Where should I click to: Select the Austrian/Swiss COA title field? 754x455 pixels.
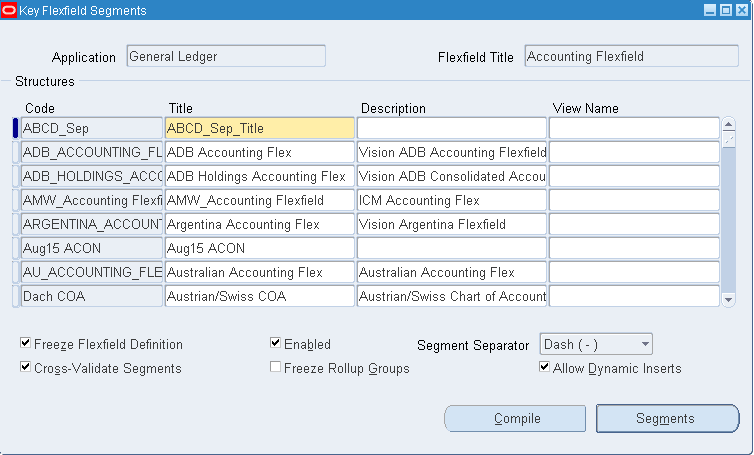click(259, 296)
